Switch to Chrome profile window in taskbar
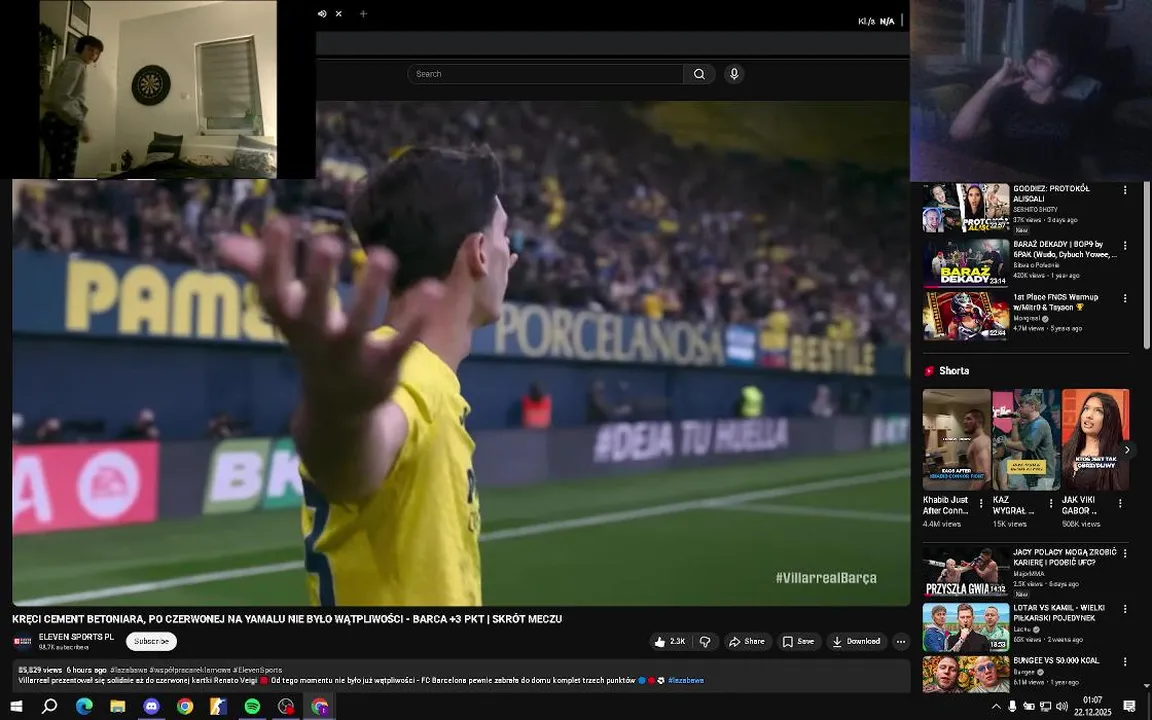Screen dimensions: 1152x720 [320, 706]
